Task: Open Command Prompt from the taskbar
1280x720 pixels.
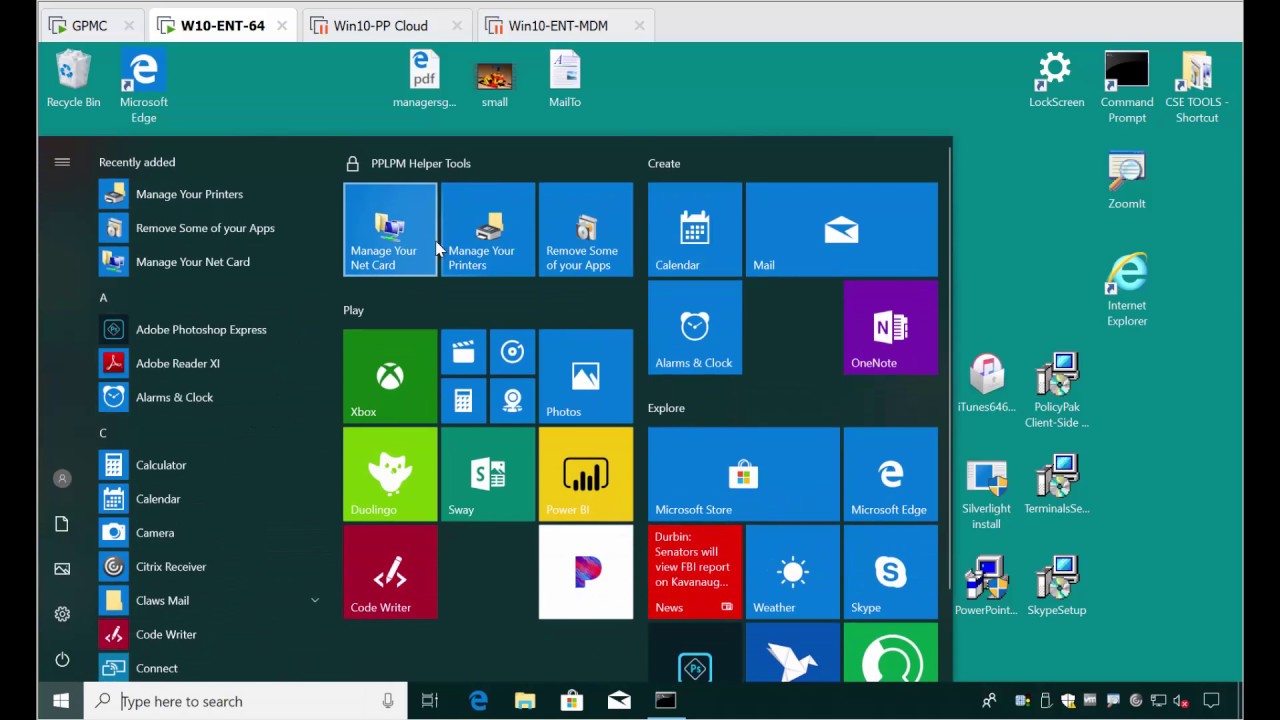Action: [x=666, y=701]
